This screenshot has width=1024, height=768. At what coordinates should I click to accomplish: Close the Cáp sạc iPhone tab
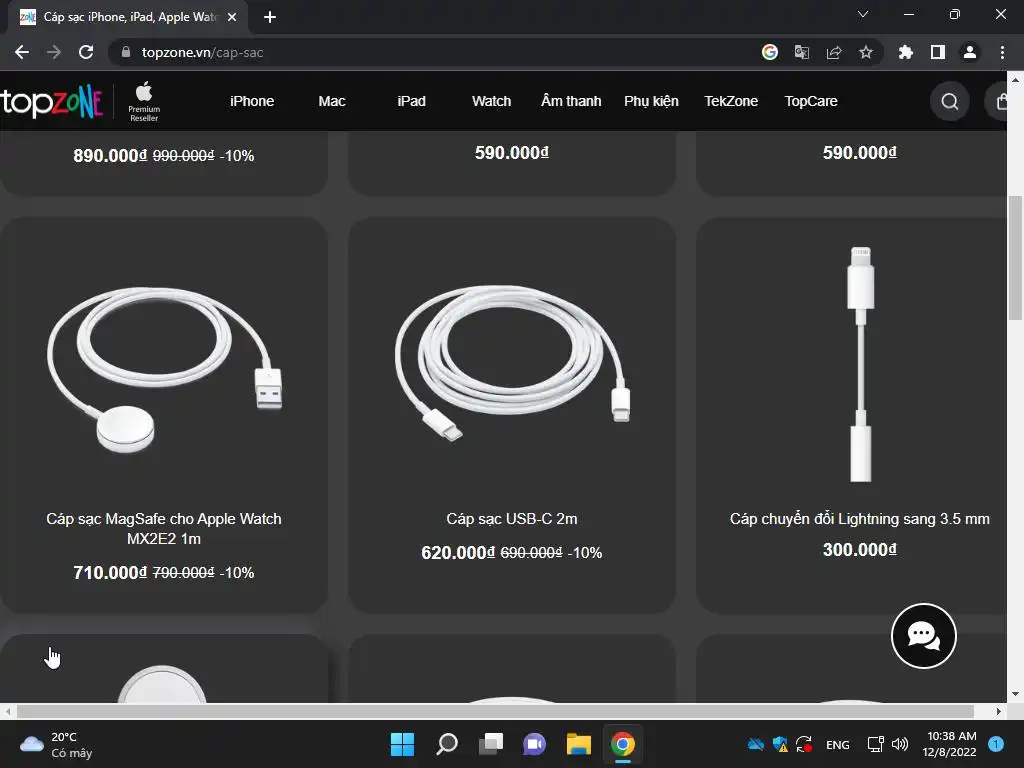coord(232,17)
